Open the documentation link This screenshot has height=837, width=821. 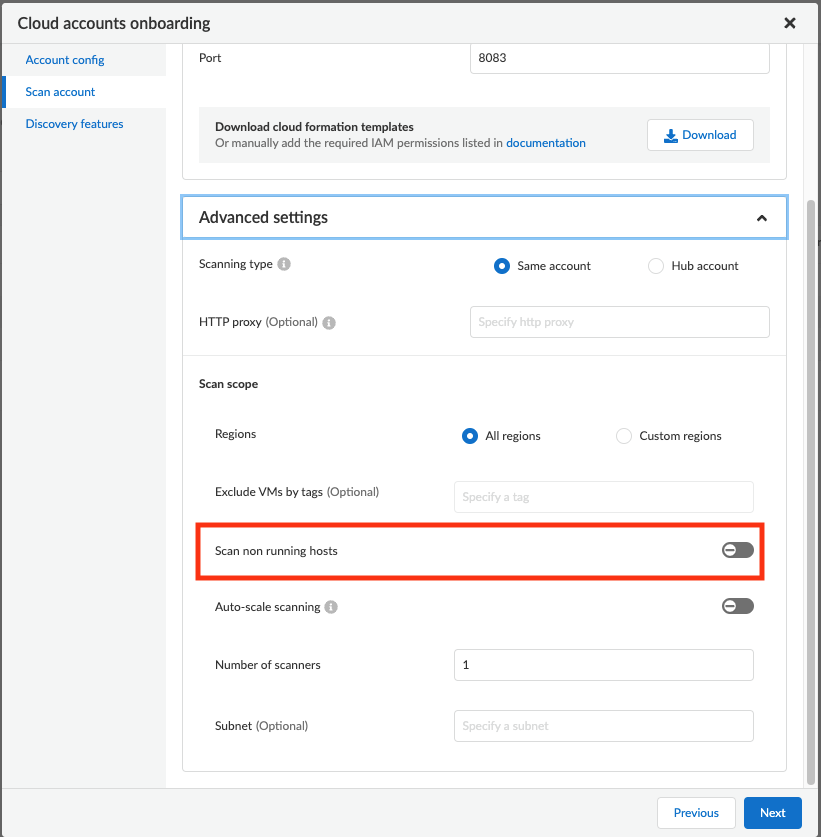[546, 143]
